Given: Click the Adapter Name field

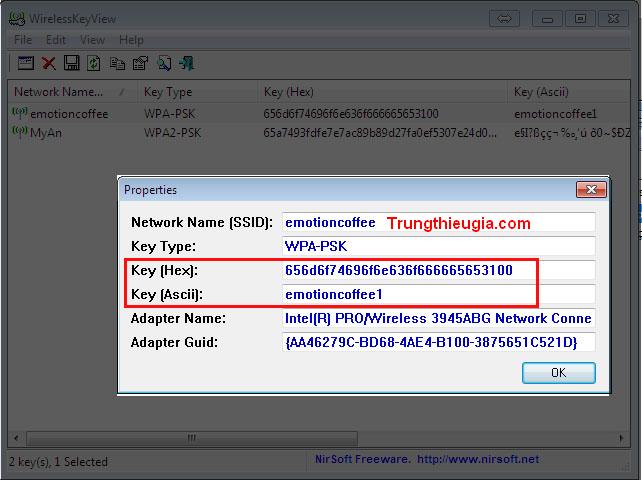Looking at the screenshot, I should [x=439, y=318].
